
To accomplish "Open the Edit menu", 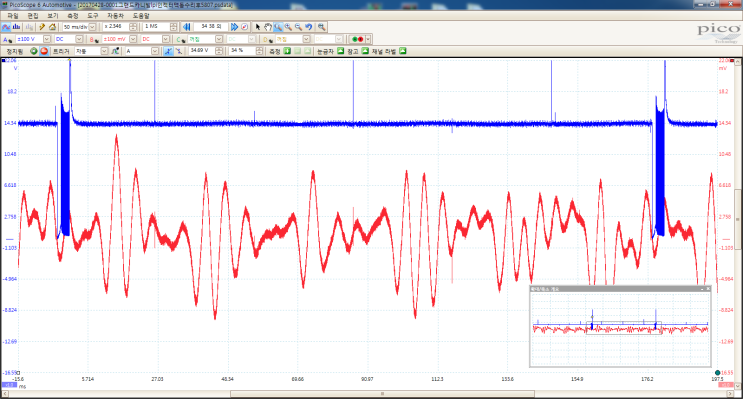I will 33,16.
